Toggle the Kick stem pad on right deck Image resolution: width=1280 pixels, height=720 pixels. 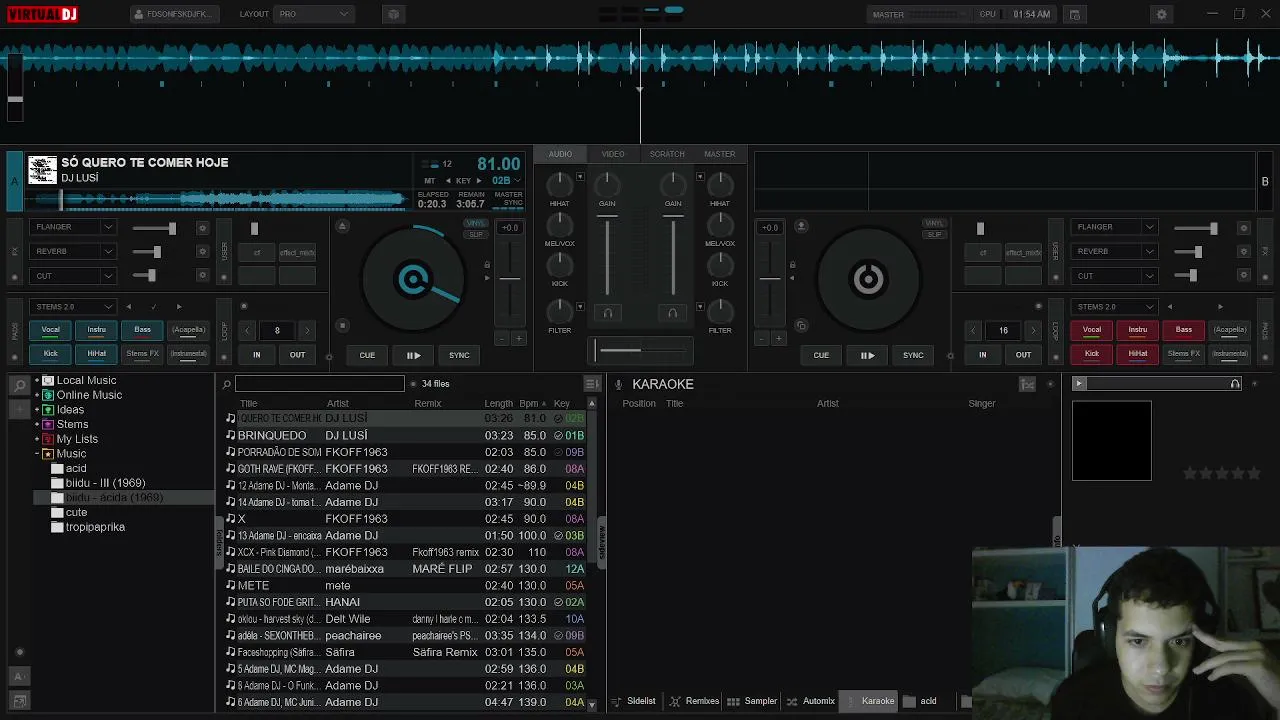pyautogui.click(x=1092, y=354)
